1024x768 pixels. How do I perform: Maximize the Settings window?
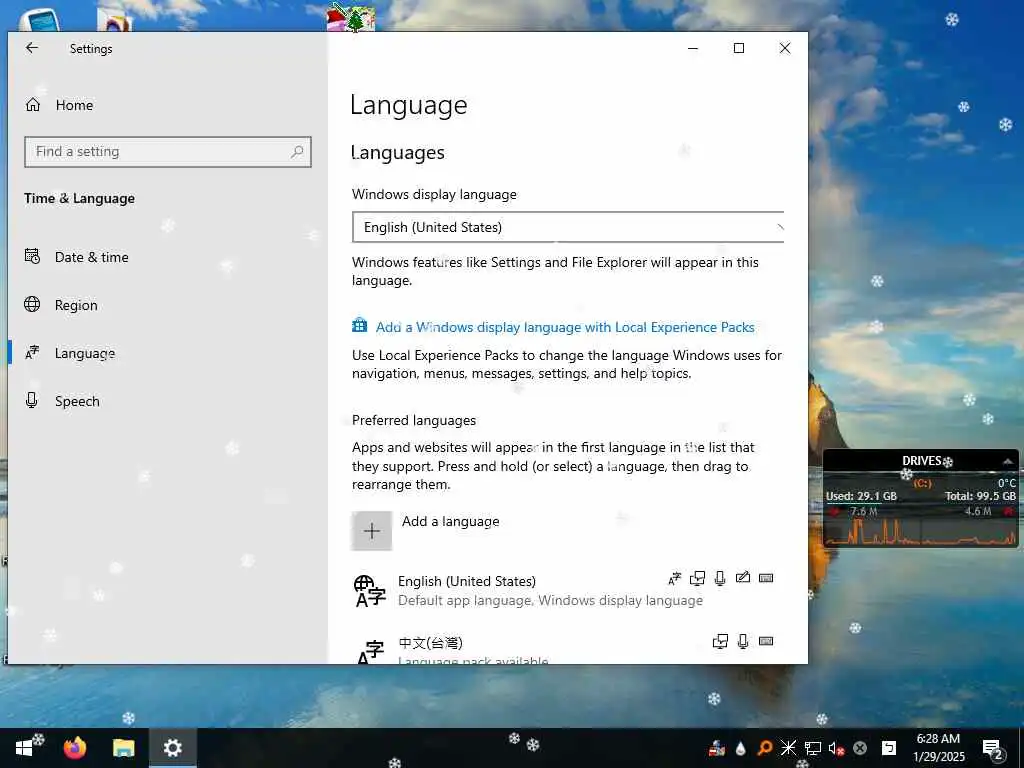pos(739,48)
